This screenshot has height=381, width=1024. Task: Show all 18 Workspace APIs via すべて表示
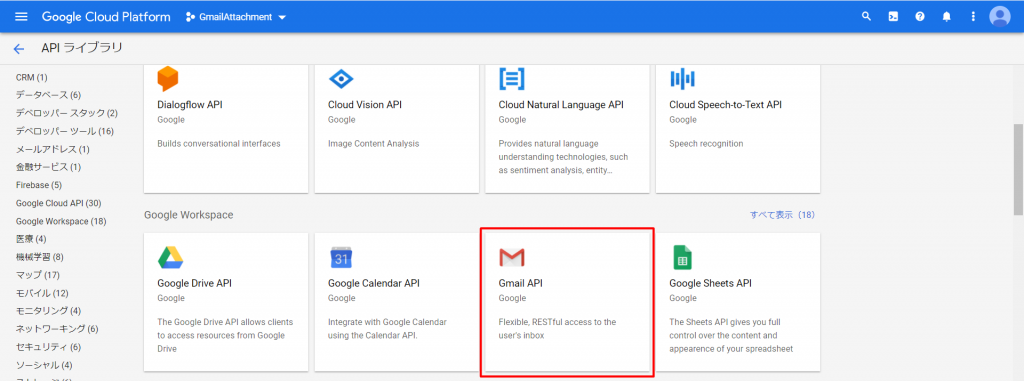click(x=782, y=214)
